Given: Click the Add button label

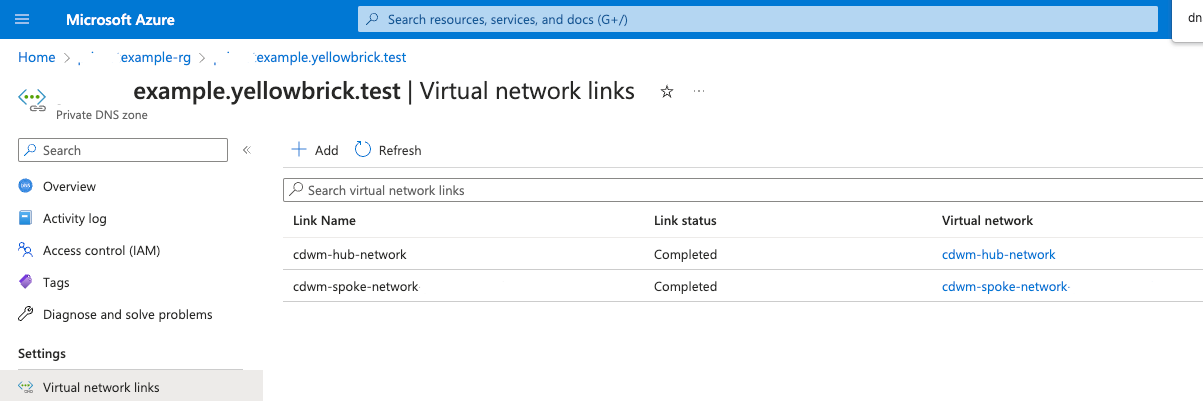Looking at the screenshot, I should coord(326,150).
